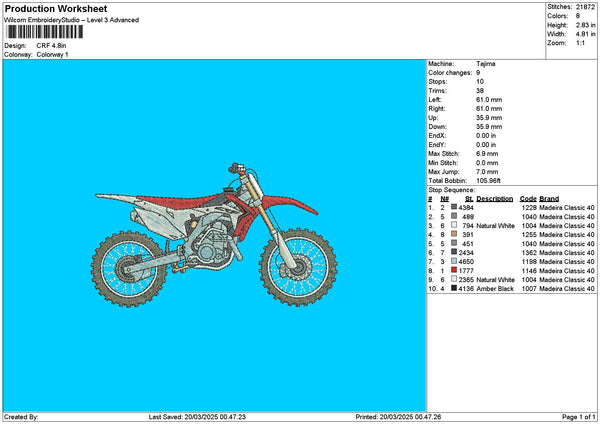The width and height of the screenshot is (600, 424).
Task: Click the "Description" column header
Action: pyautogui.click(x=495, y=199)
